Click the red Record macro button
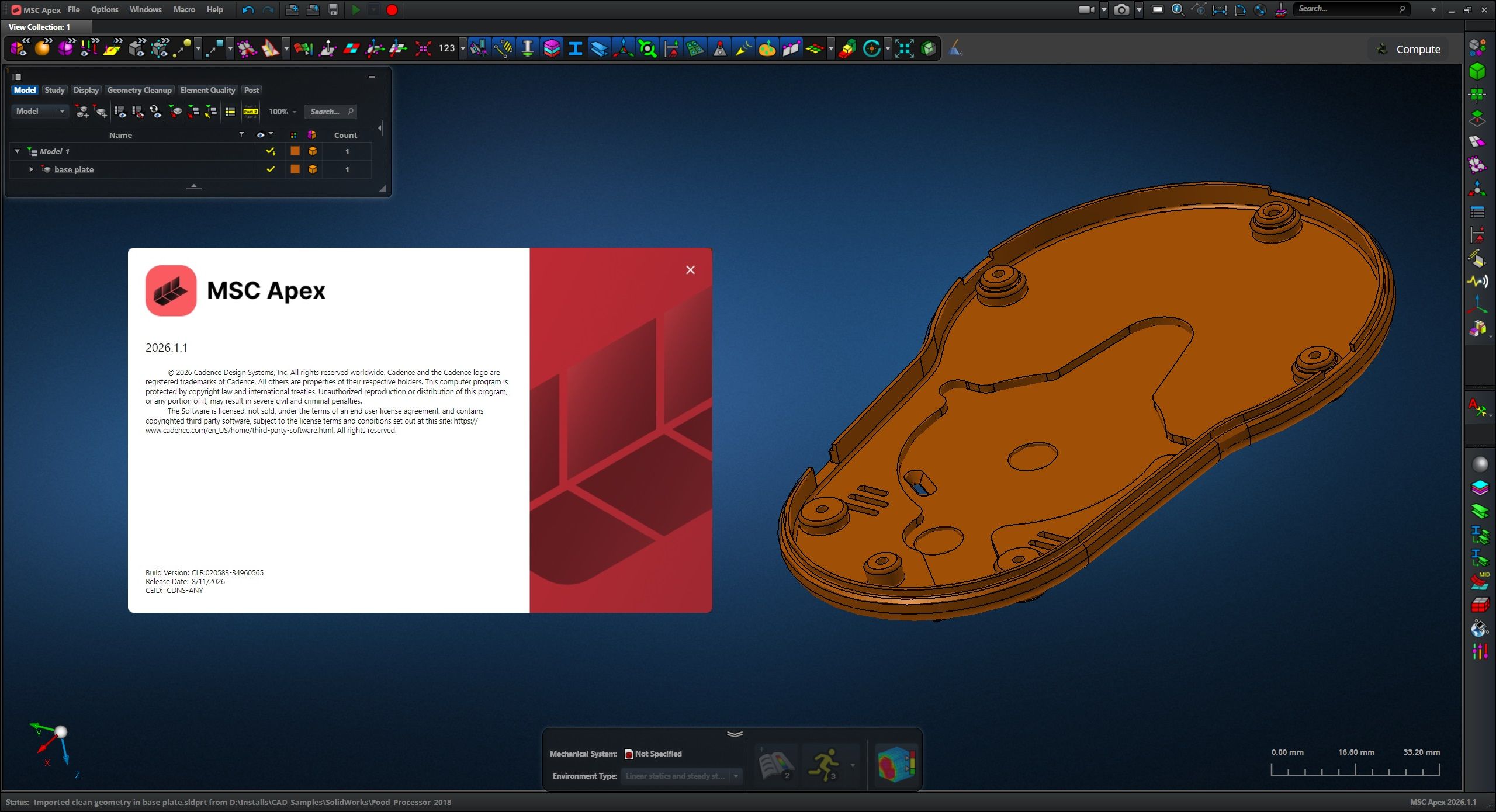Viewport: 1496px width, 812px height. point(392,10)
